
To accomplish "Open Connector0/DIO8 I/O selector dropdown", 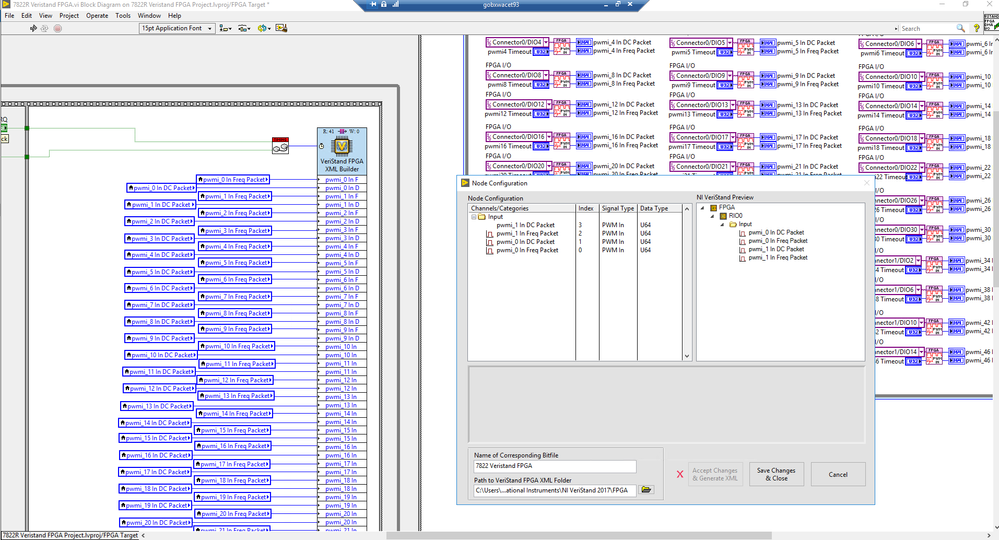I will pos(545,75).
